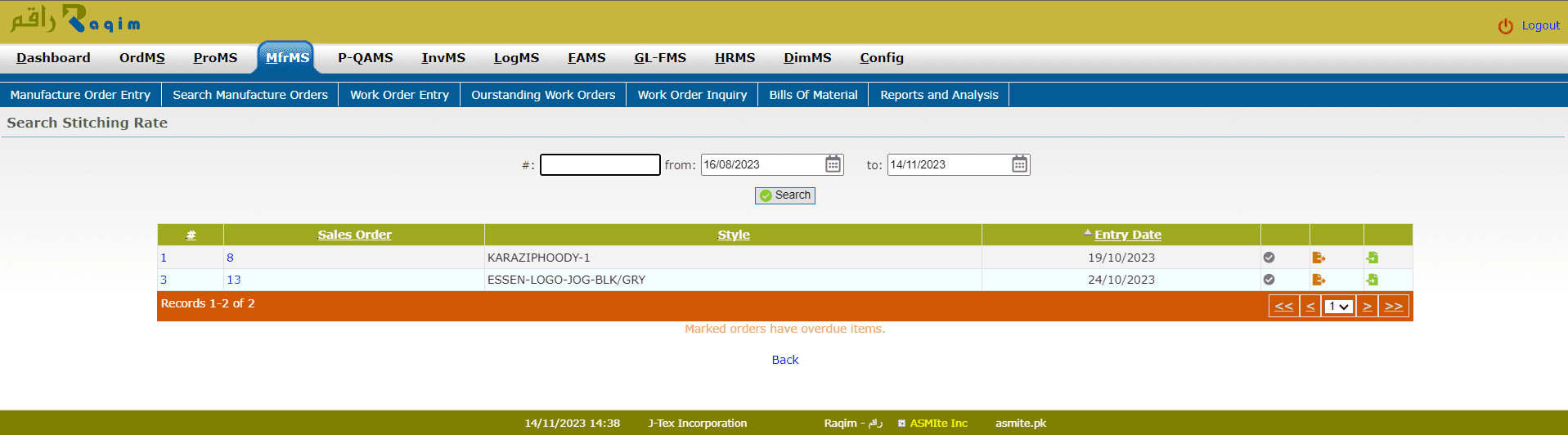Click the Logout power icon
Image resolution: width=1568 pixels, height=435 pixels.
coord(1505,26)
